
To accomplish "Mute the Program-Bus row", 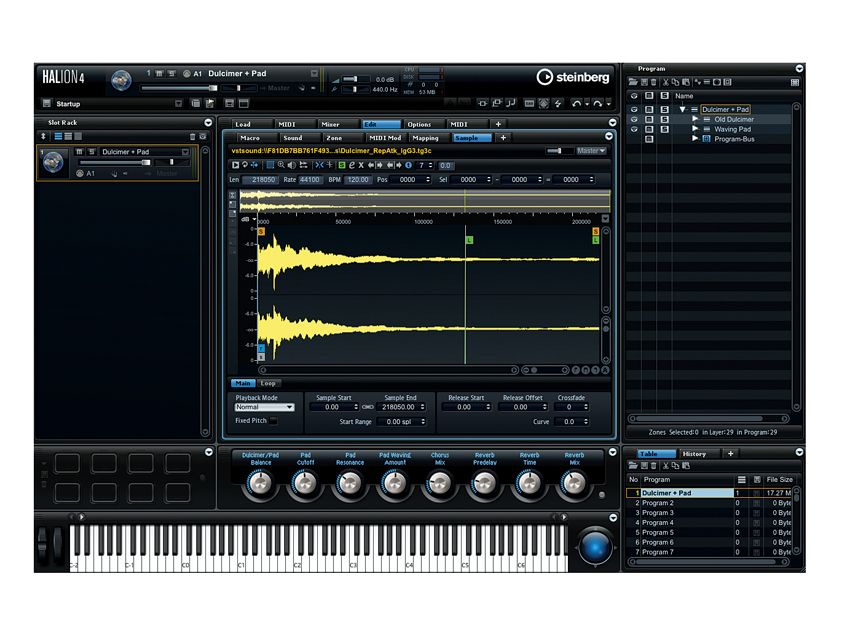I will point(649,139).
